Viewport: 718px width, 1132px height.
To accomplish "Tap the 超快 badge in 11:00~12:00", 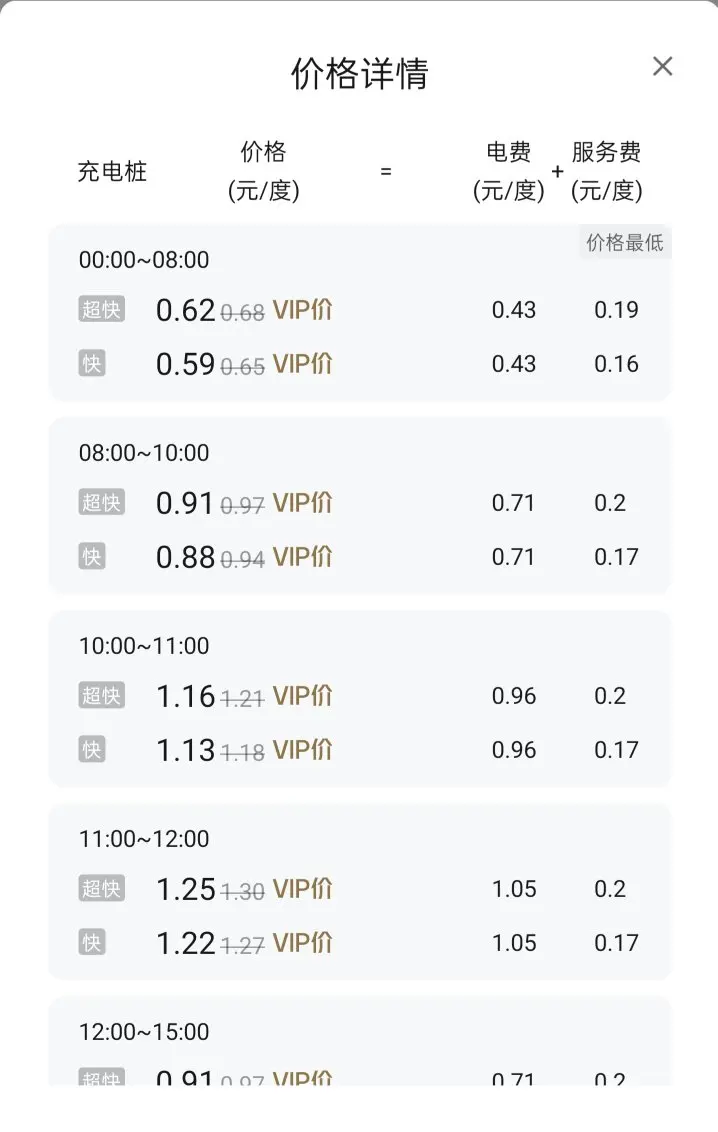I will pyautogui.click(x=102, y=888).
